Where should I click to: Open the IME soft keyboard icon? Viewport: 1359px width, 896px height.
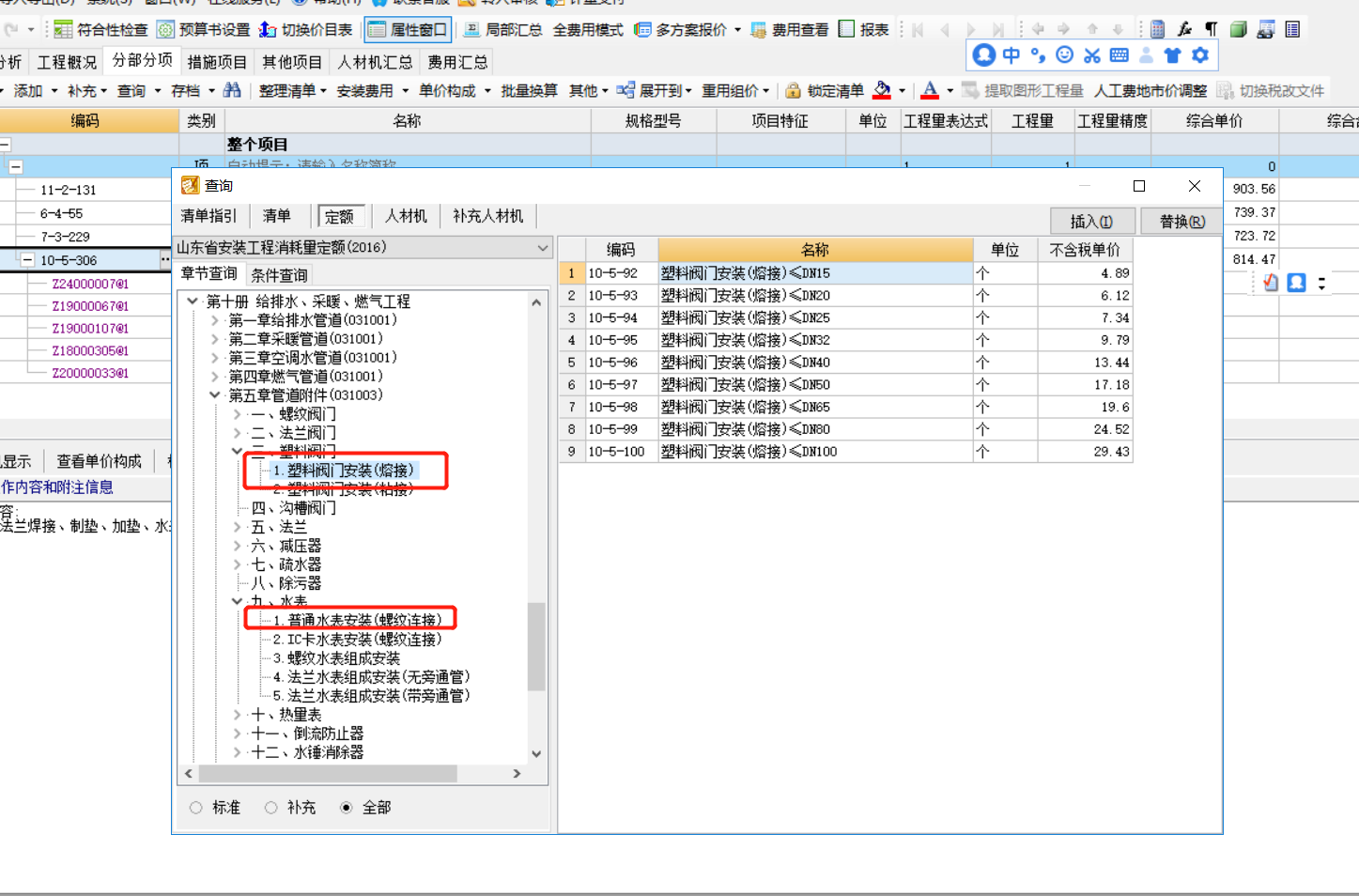tap(1119, 55)
